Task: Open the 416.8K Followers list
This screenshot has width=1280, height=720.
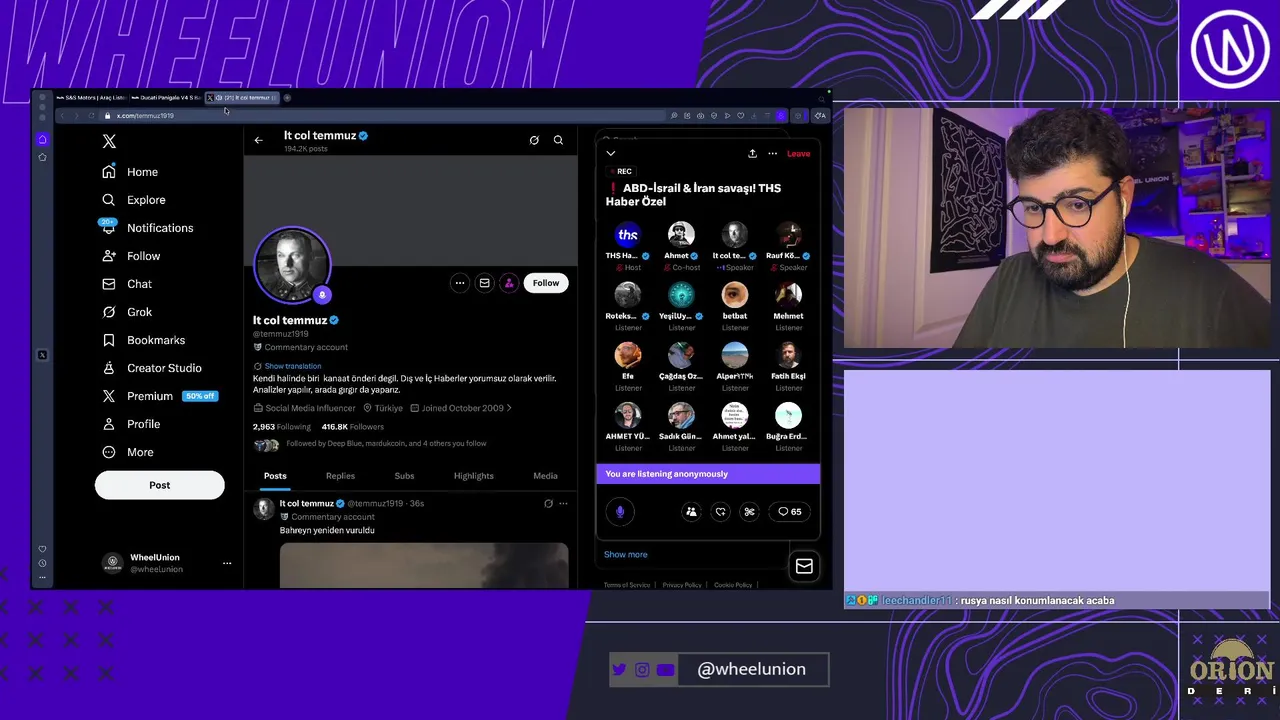Action: [x=352, y=427]
